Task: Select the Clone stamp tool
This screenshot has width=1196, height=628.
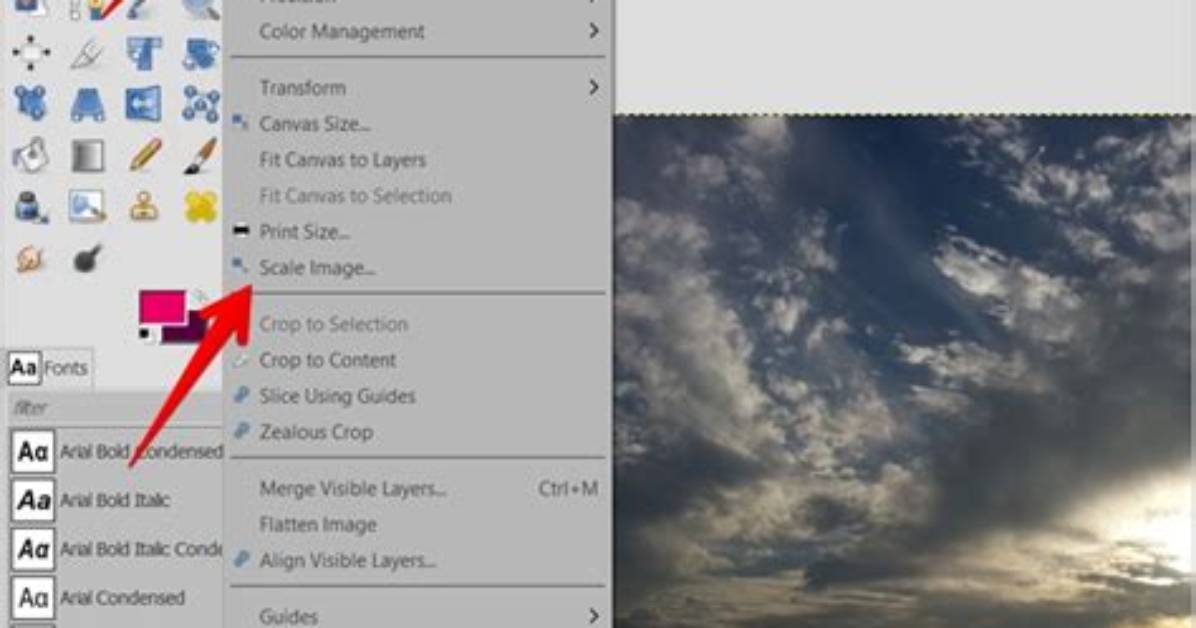Action: click(143, 207)
